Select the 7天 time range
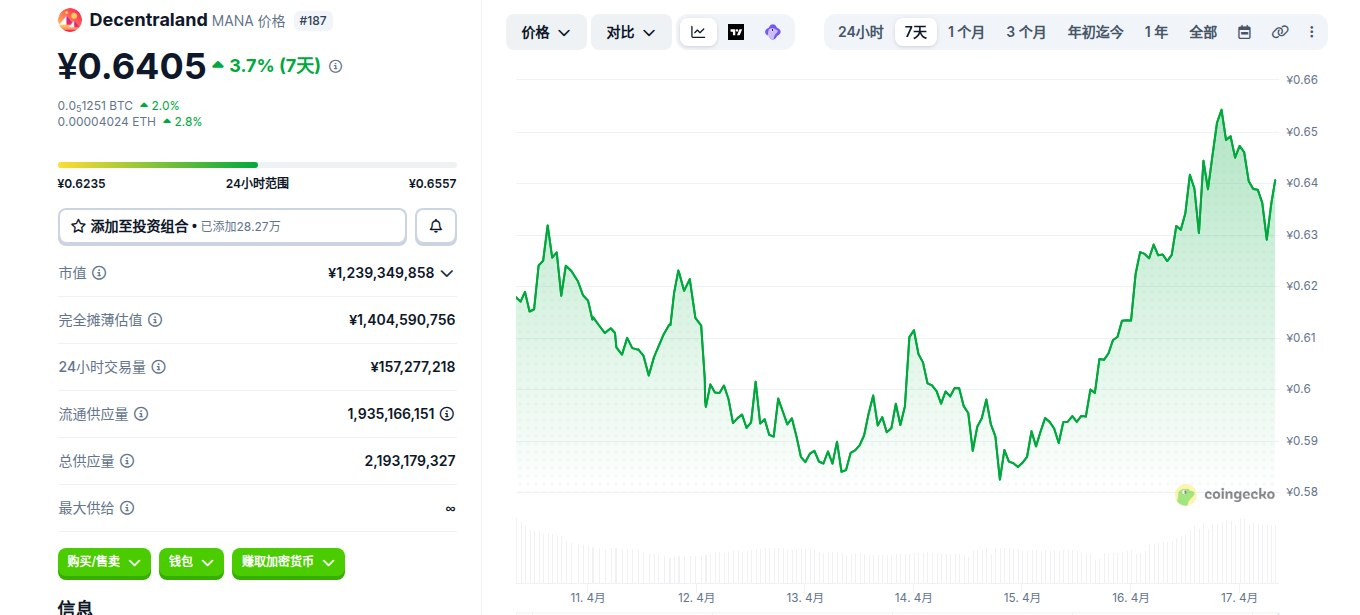 (916, 32)
